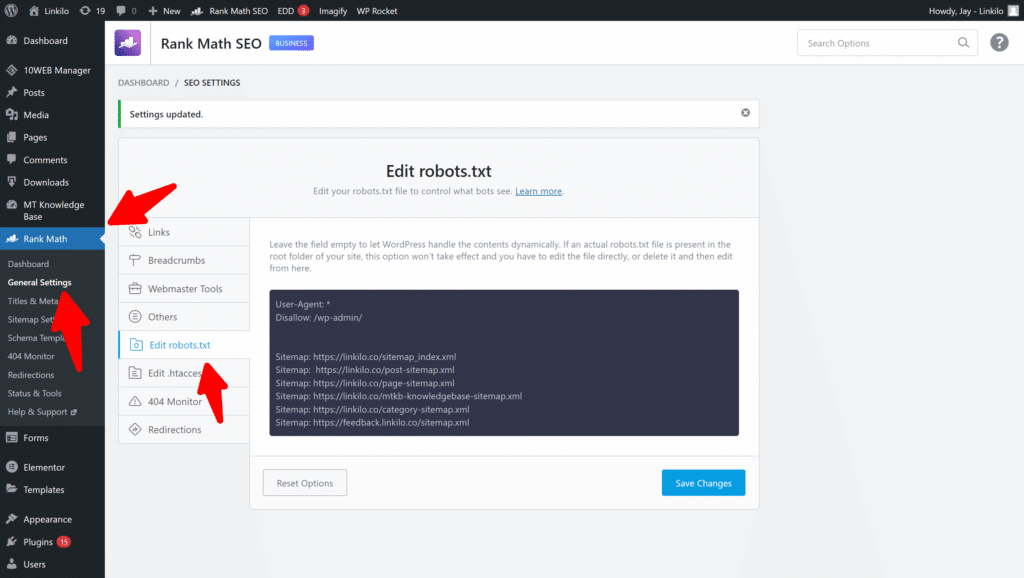Open the Linkilo site home link
The image size is (1024, 578).
pos(49,10)
